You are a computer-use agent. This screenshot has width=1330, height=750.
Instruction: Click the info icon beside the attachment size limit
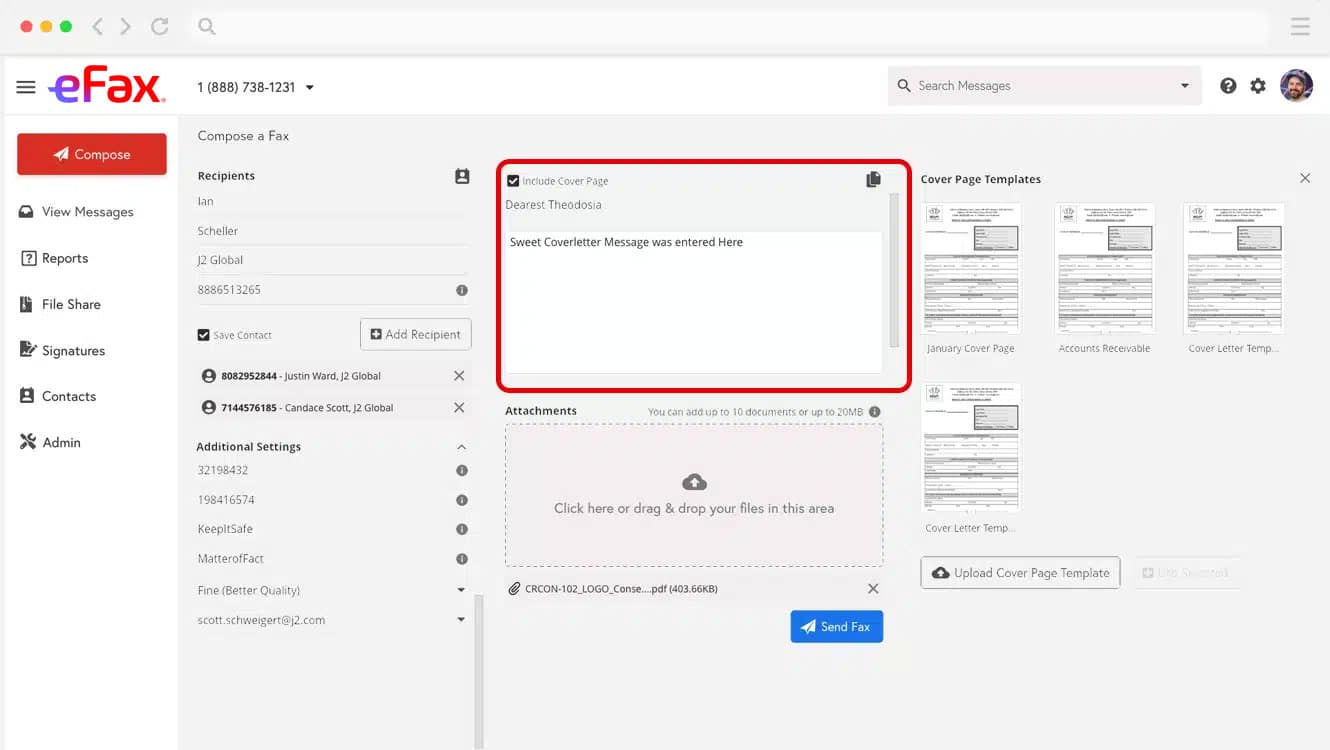(x=875, y=410)
